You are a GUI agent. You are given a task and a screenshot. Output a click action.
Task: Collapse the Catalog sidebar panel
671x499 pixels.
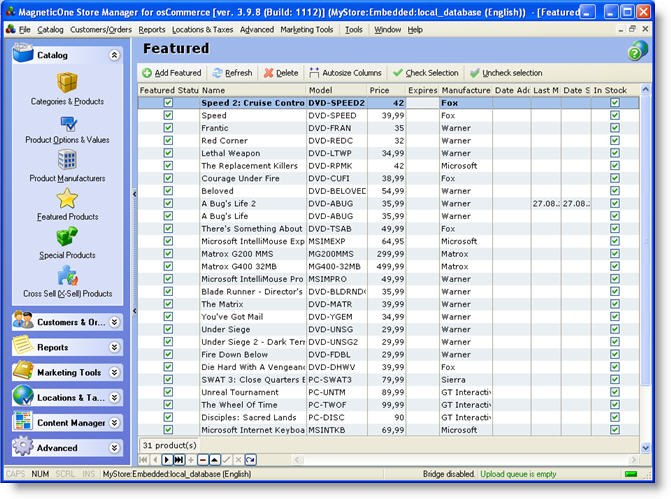[x=114, y=55]
